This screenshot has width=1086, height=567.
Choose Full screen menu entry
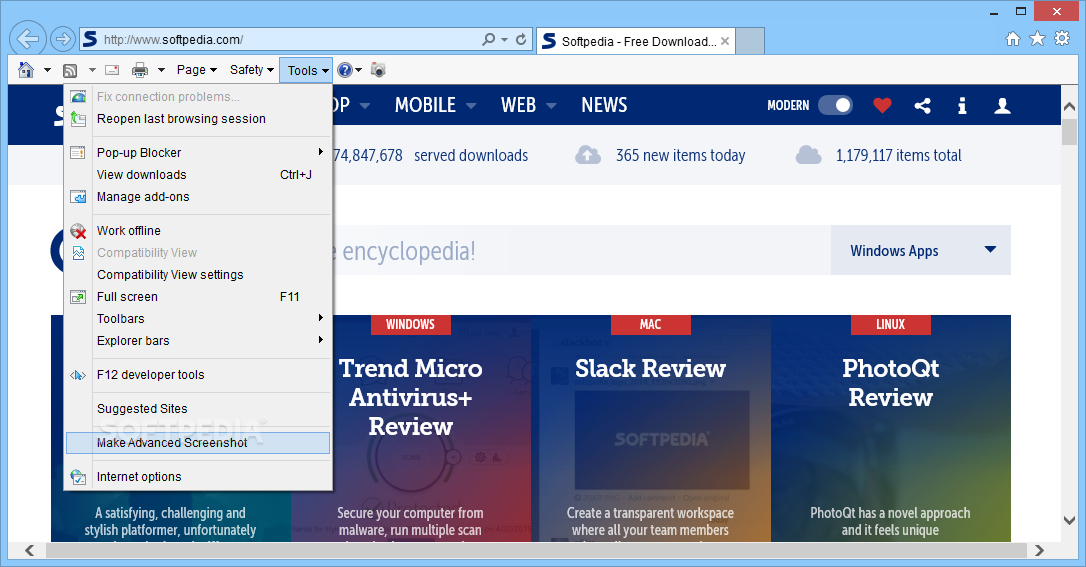click(x=198, y=297)
